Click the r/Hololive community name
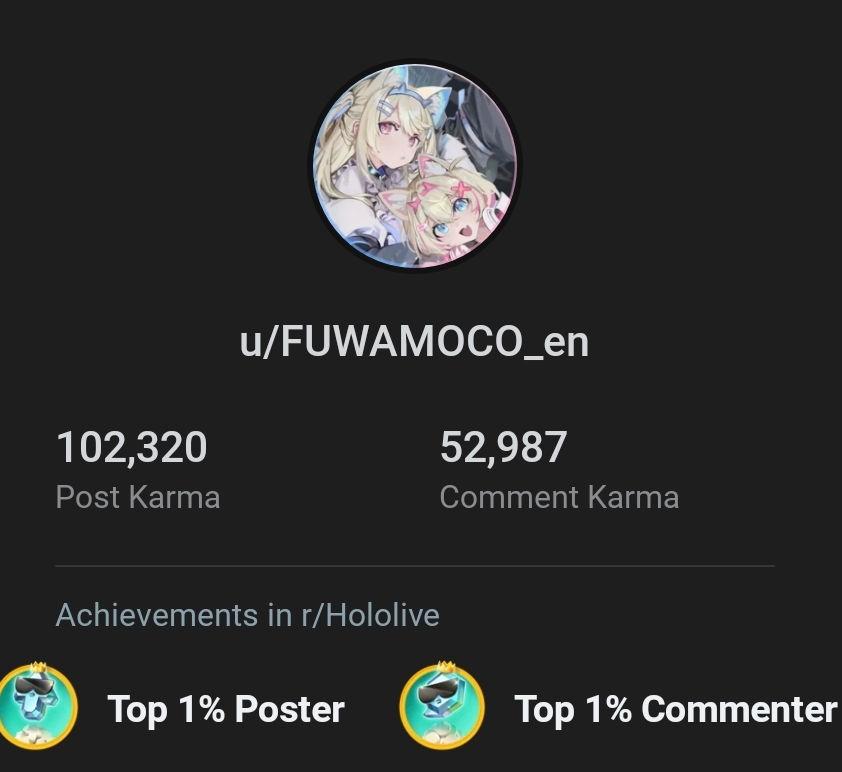Screen dimensions: 842x772 [x=370, y=615]
